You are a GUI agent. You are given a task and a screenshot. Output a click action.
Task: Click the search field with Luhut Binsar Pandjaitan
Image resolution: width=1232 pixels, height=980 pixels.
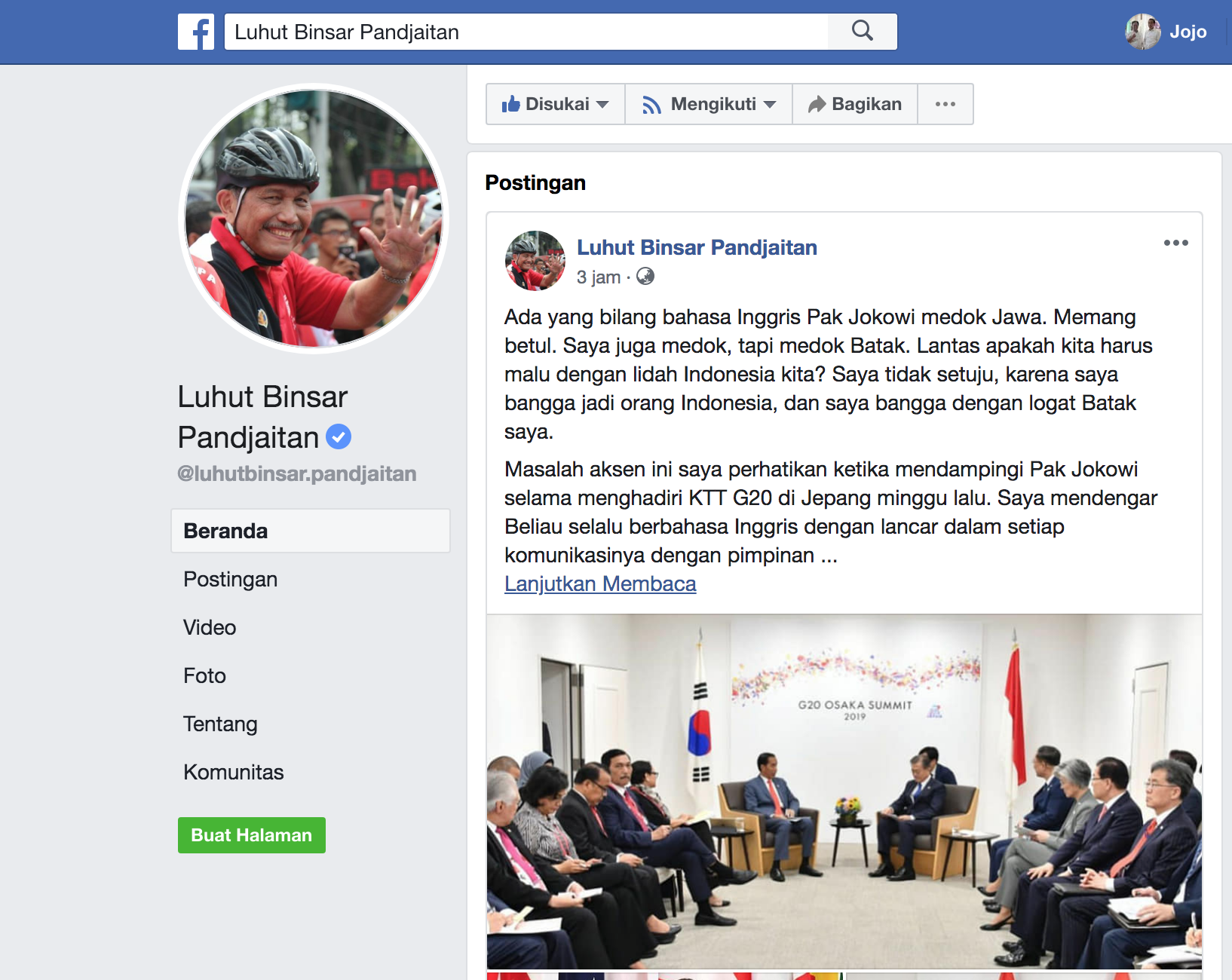[526, 32]
